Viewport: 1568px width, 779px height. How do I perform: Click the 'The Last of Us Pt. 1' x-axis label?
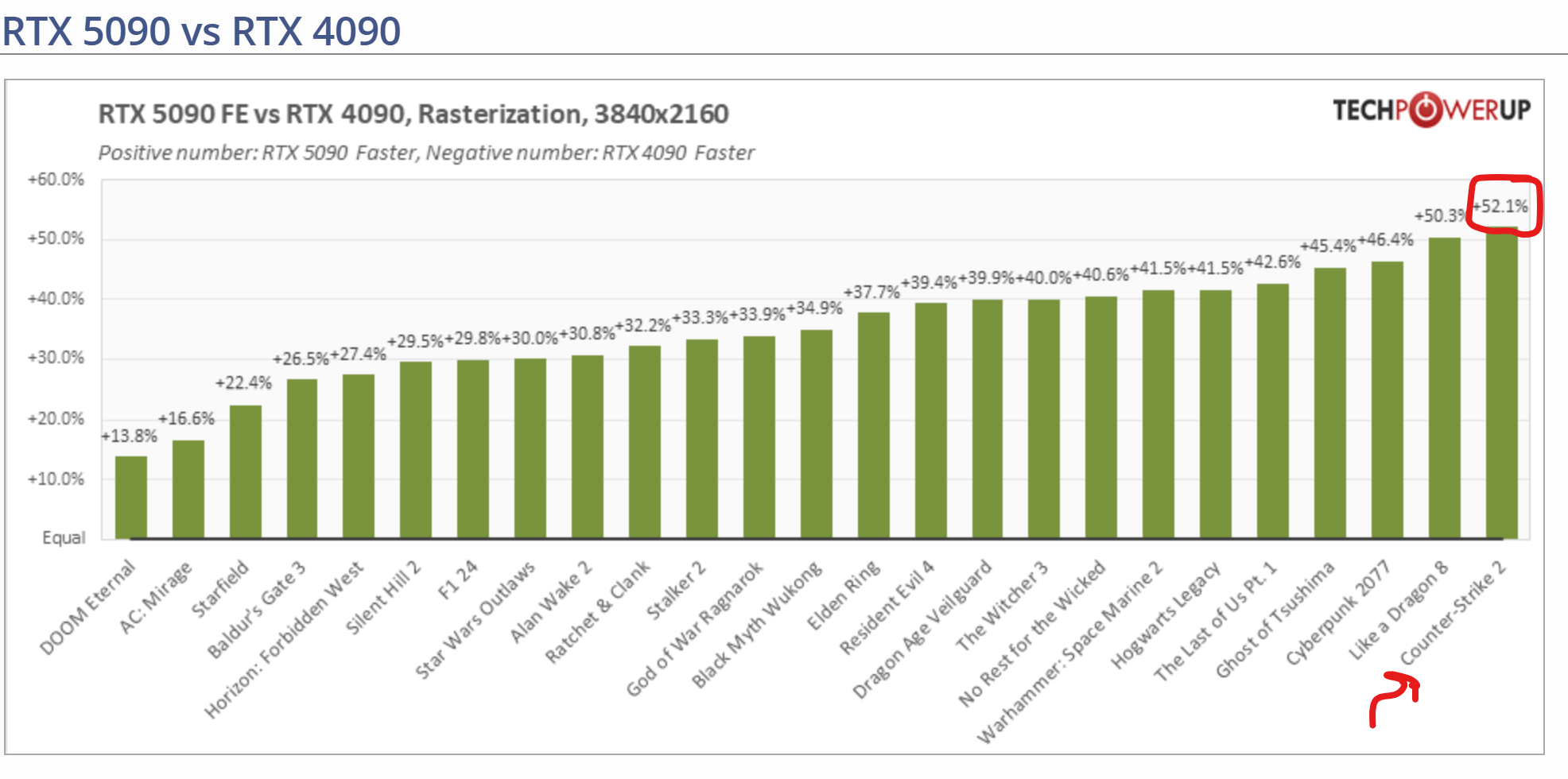pyautogui.click(x=1215, y=621)
